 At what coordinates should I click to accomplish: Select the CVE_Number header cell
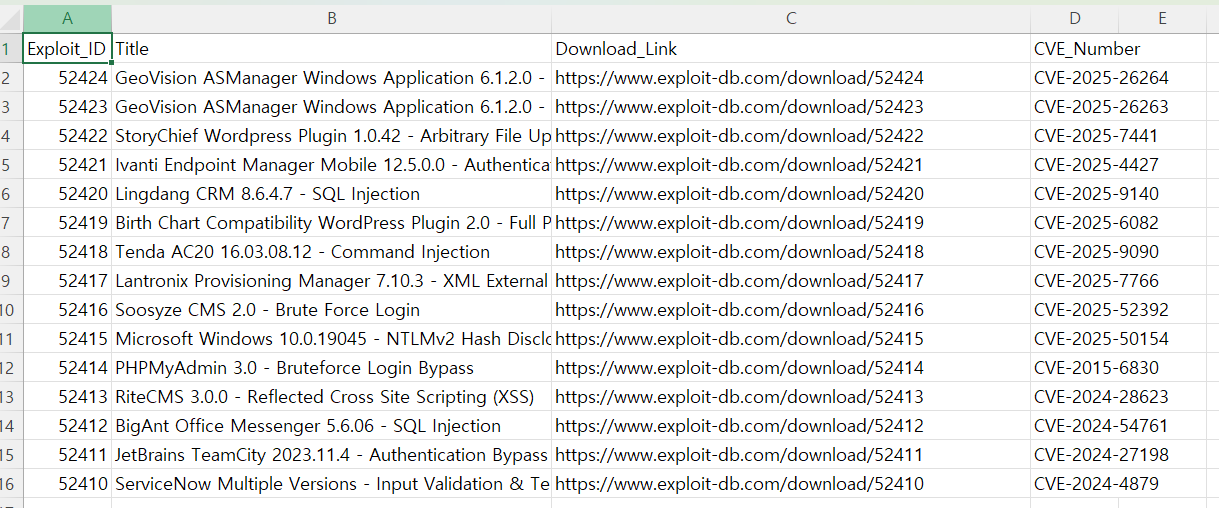(1087, 49)
